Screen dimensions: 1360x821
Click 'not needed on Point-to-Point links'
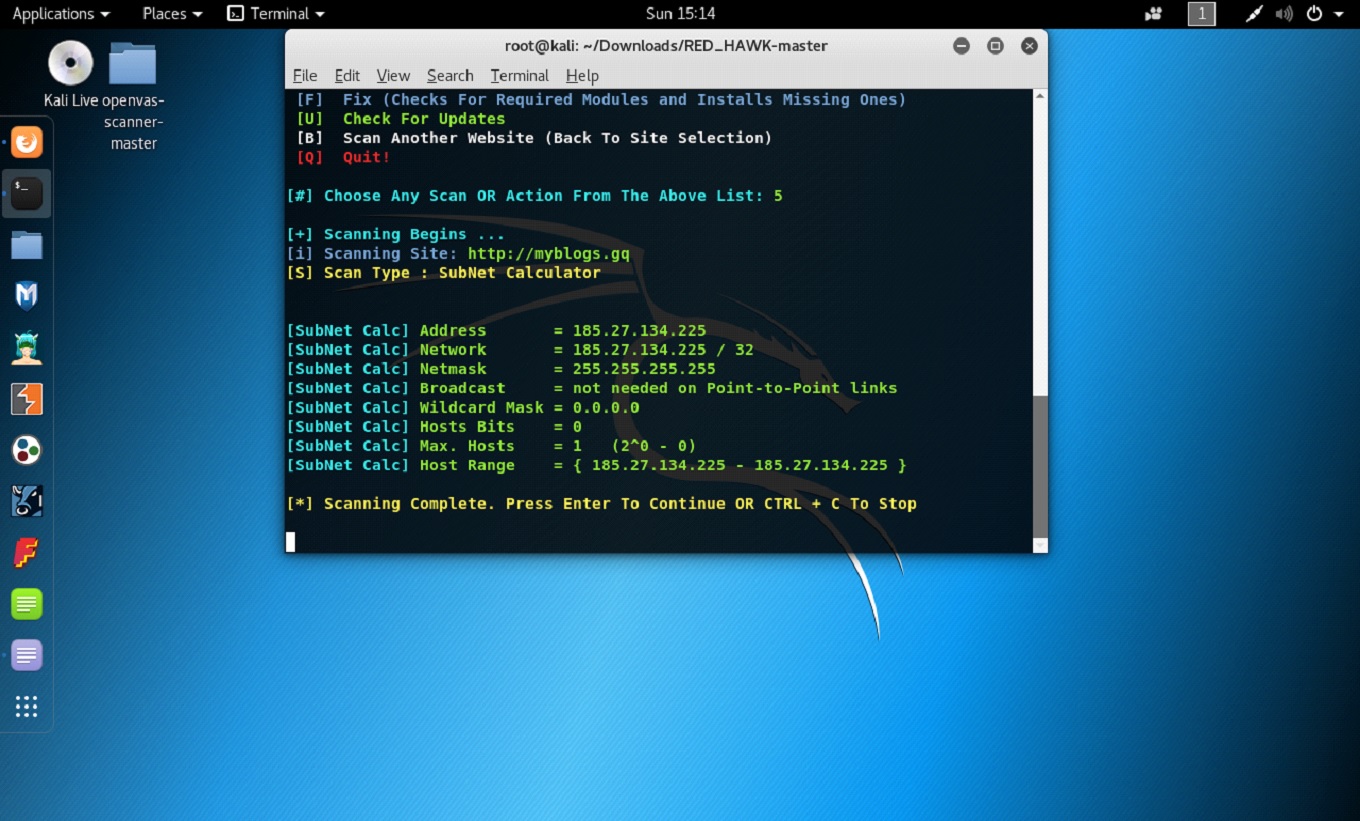[x=735, y=388]
